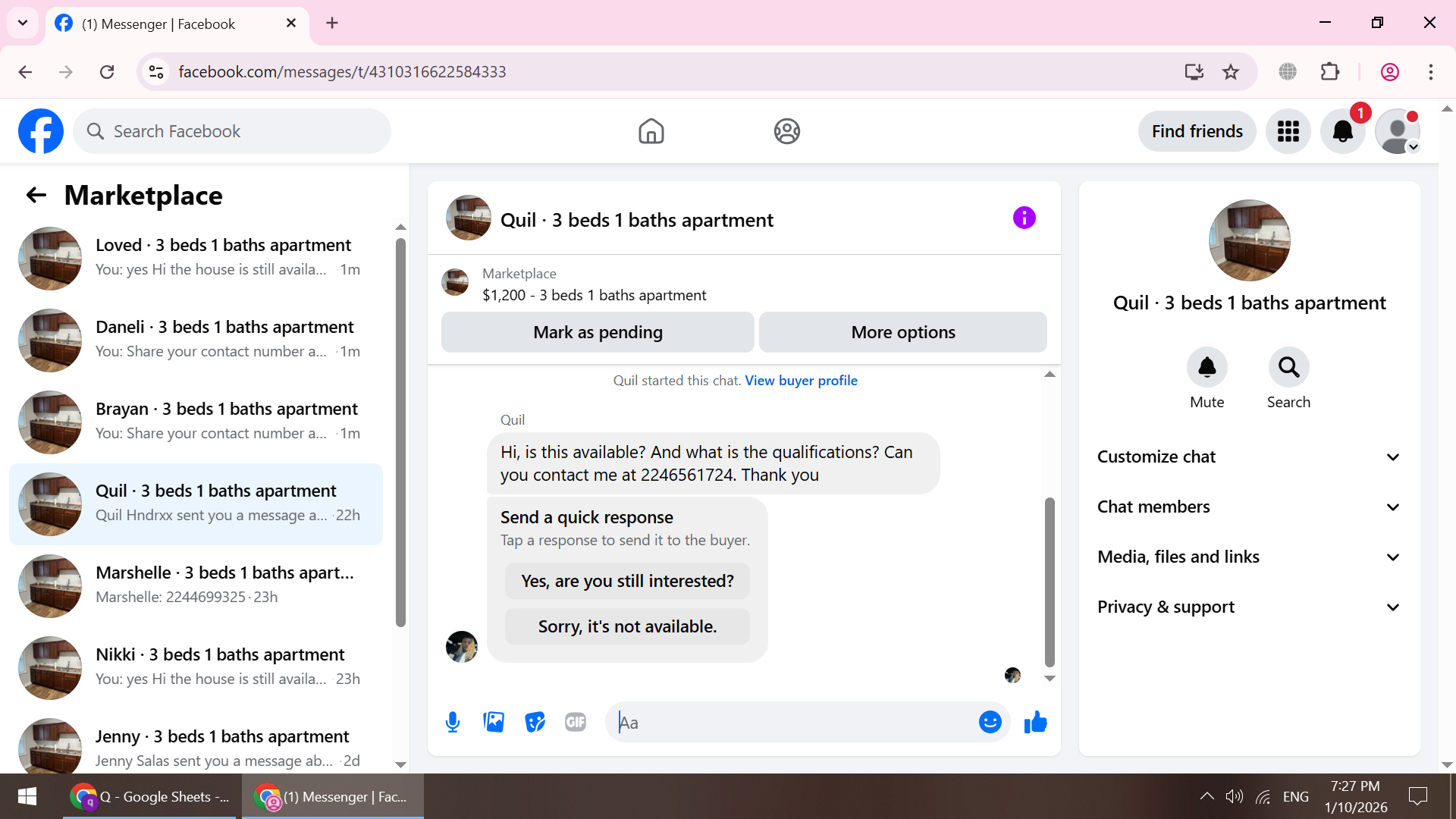
Task: Open the notifications bell
Action: click(x=1342, y=131)
